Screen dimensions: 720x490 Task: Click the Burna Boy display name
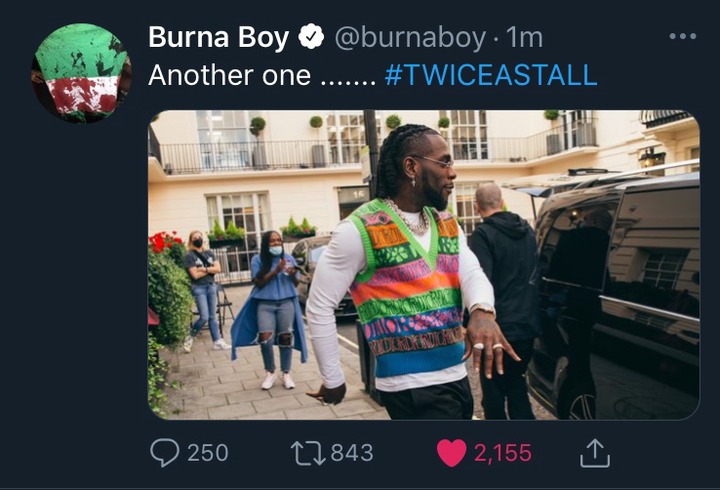tap(219, 37)
